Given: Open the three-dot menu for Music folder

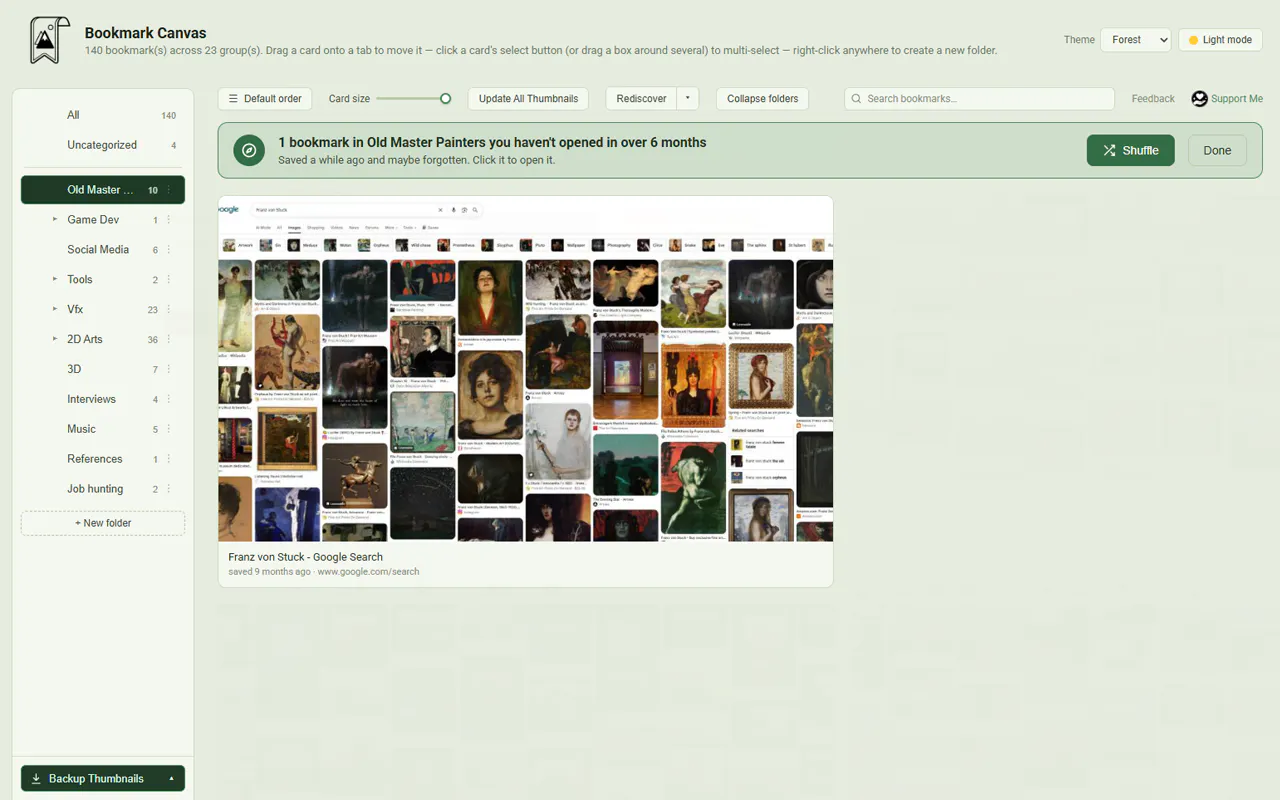Looking at the screenshot, I should [168, 430].
